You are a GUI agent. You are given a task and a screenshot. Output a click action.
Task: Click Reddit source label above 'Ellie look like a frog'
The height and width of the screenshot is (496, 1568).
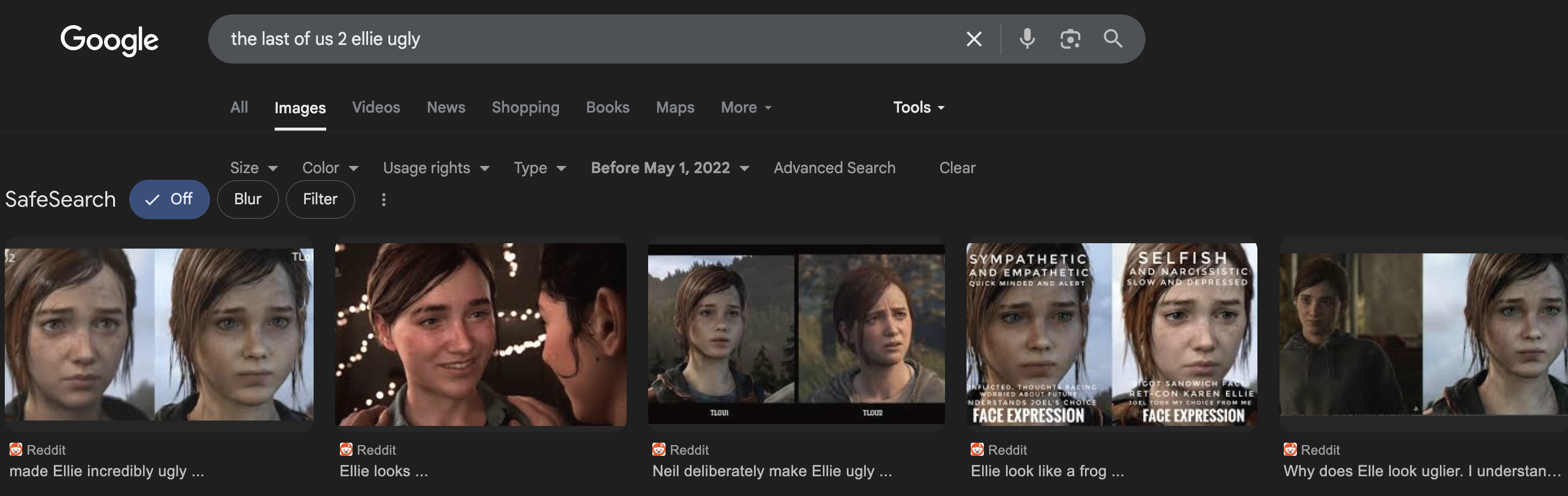click(1007, 450)
